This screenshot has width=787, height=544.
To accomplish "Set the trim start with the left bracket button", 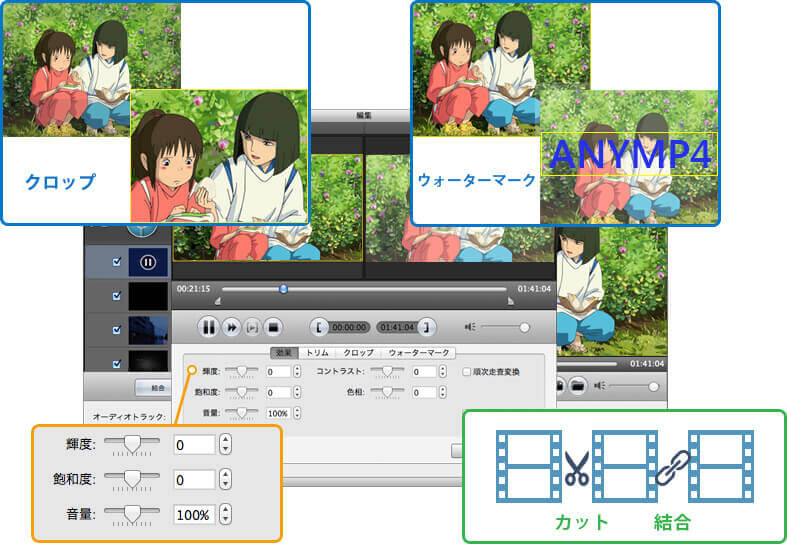I will (318, 328).
